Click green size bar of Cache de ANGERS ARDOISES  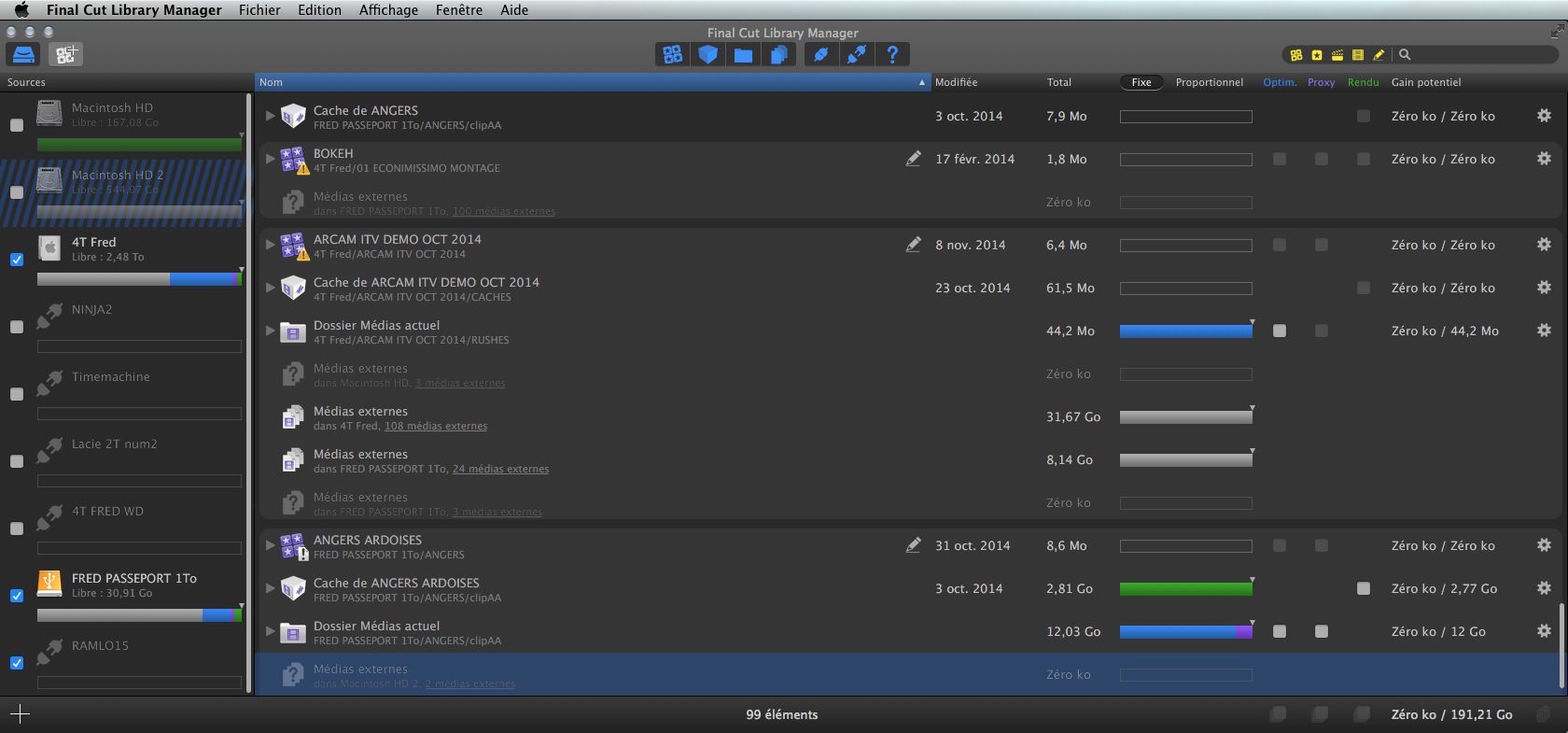(1186, 588)
